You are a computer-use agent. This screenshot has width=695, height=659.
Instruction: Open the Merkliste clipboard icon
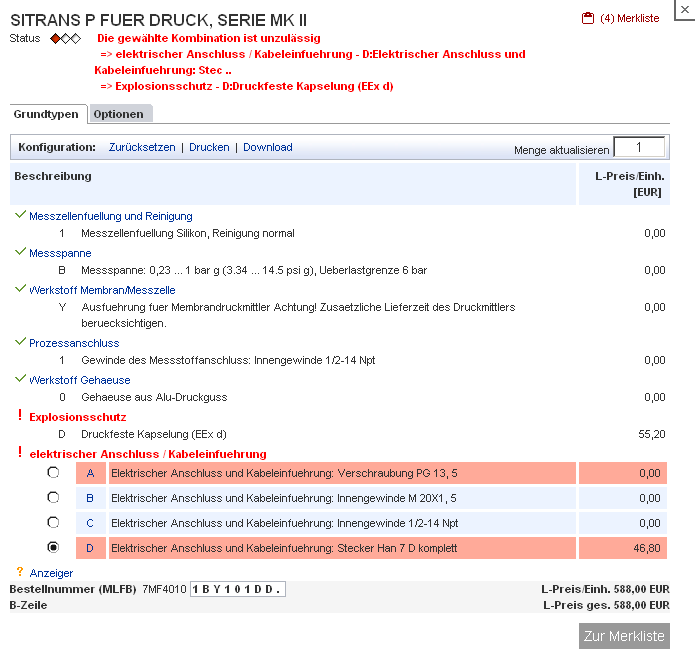tap(588, 18)
